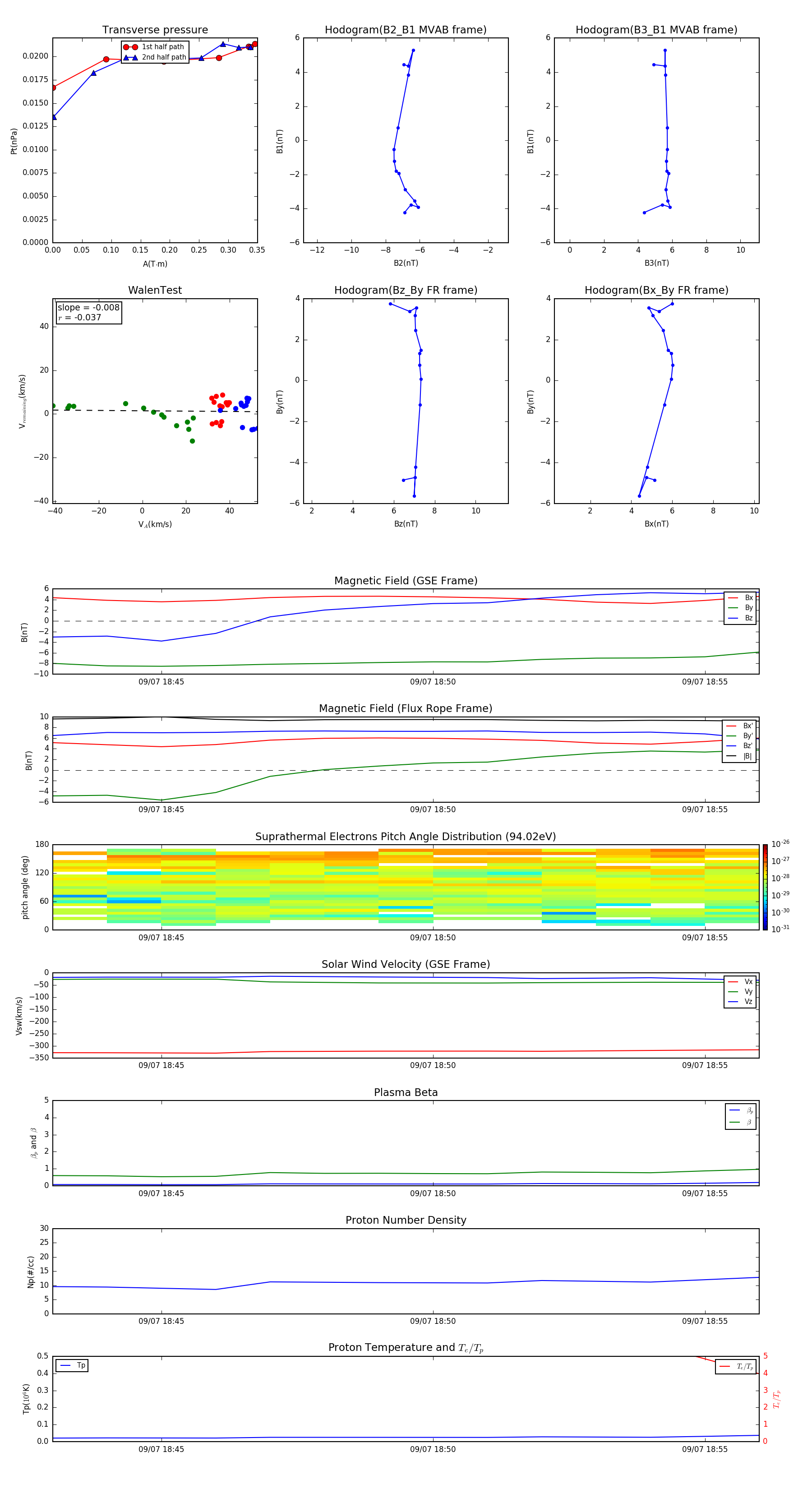This screenshot has height=1489, width=812.
Task: Click the -350 tick on Solar Wind Velocity axis
Action: 39,1058
